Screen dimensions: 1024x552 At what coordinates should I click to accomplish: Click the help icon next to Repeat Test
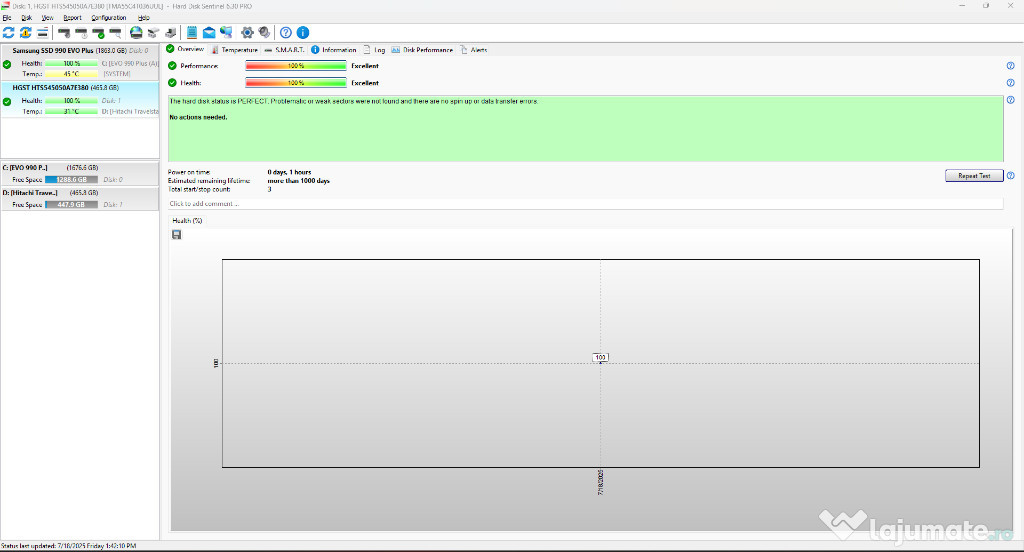pyautogui.click(x=1010, y=176)
